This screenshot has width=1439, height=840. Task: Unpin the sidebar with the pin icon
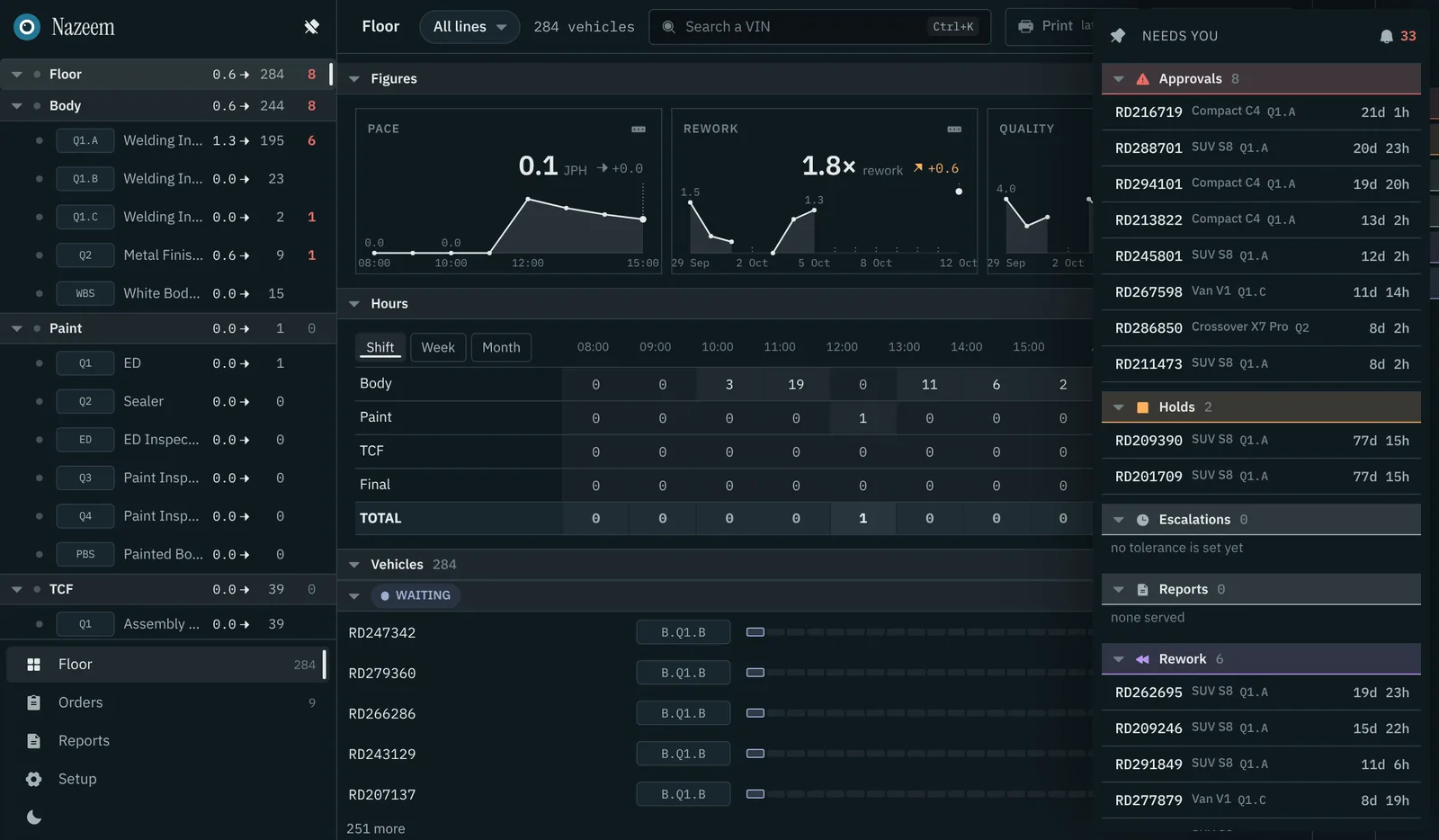[x=311, y=27]
